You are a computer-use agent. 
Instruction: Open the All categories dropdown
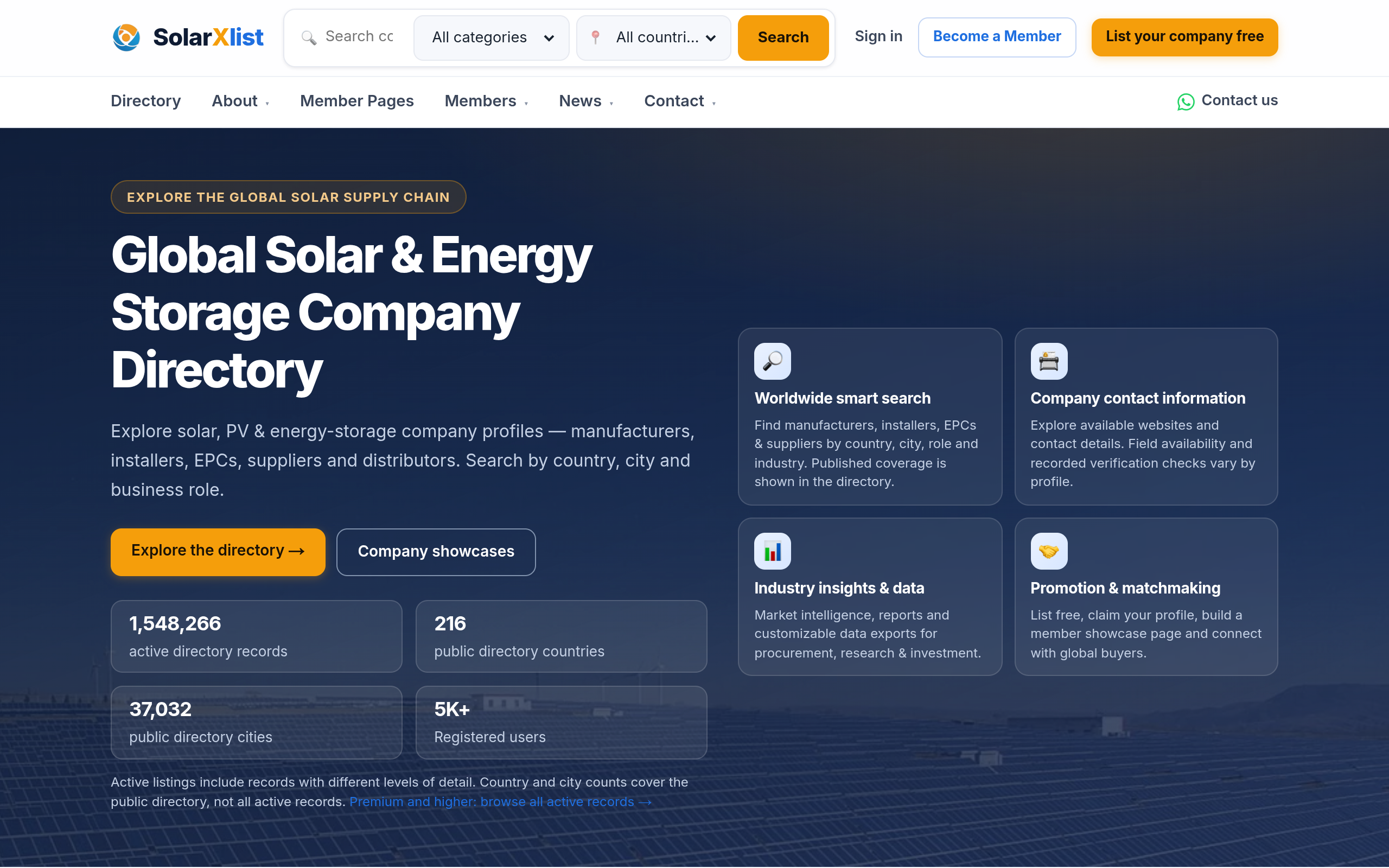(492, 38)
